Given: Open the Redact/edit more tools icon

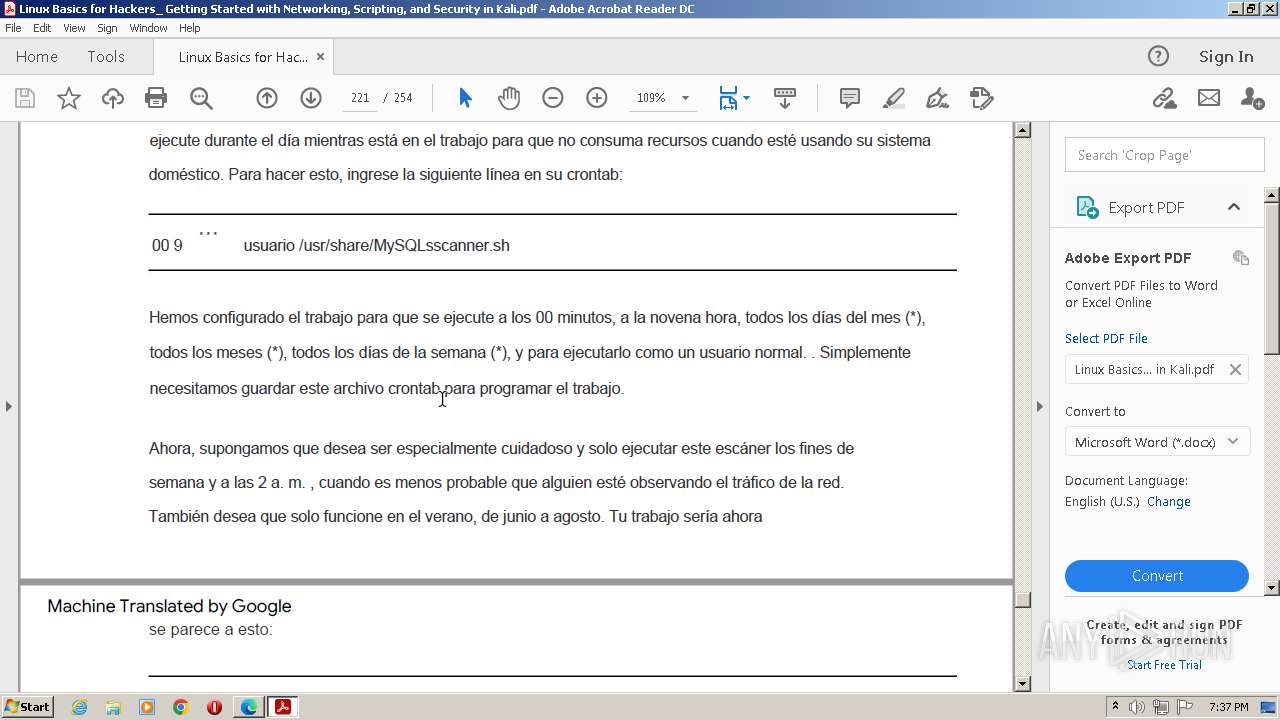Looking at the screenshot, I should pyautogui.click(x=981, y=98).
